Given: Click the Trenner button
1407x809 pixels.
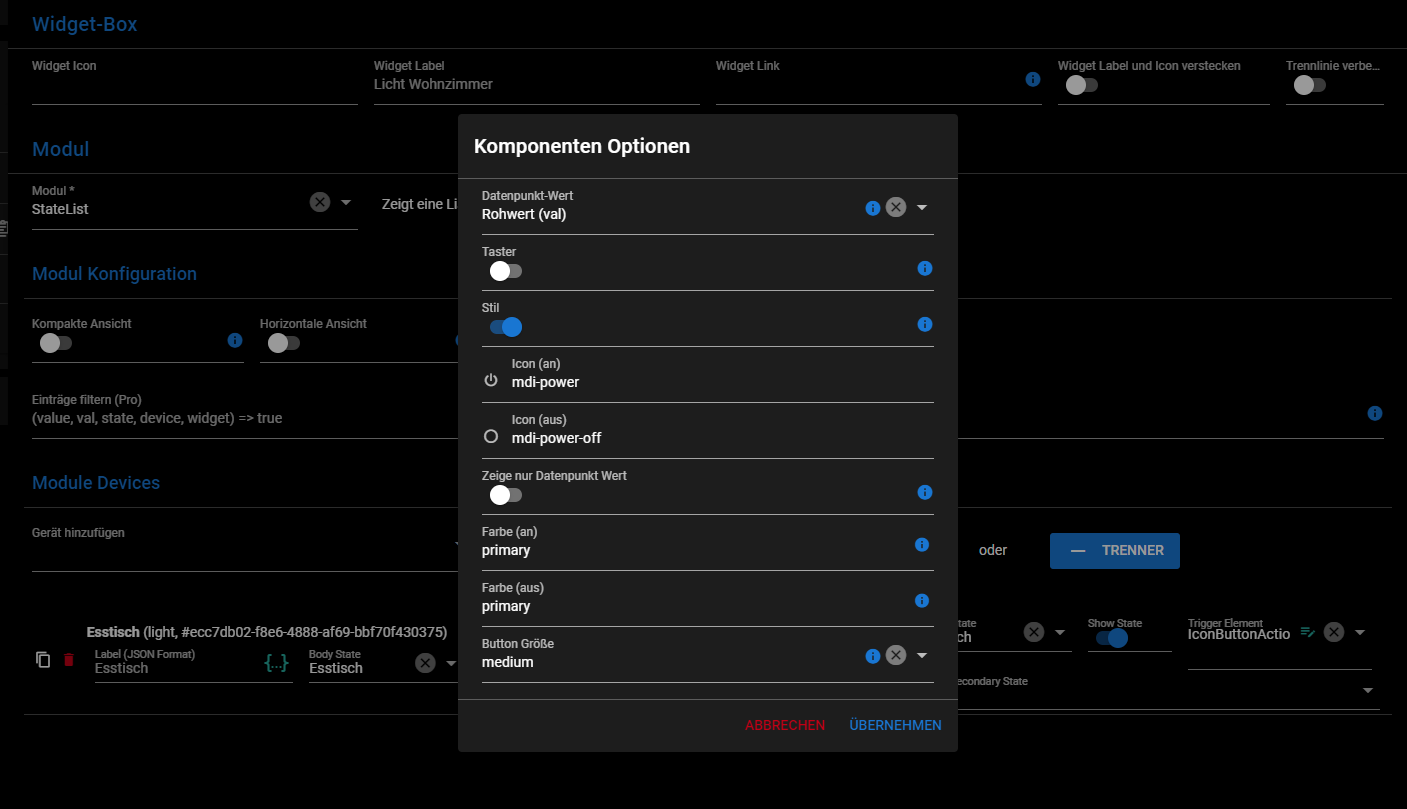Looking at the screenshot, I should coord(1115,551).
